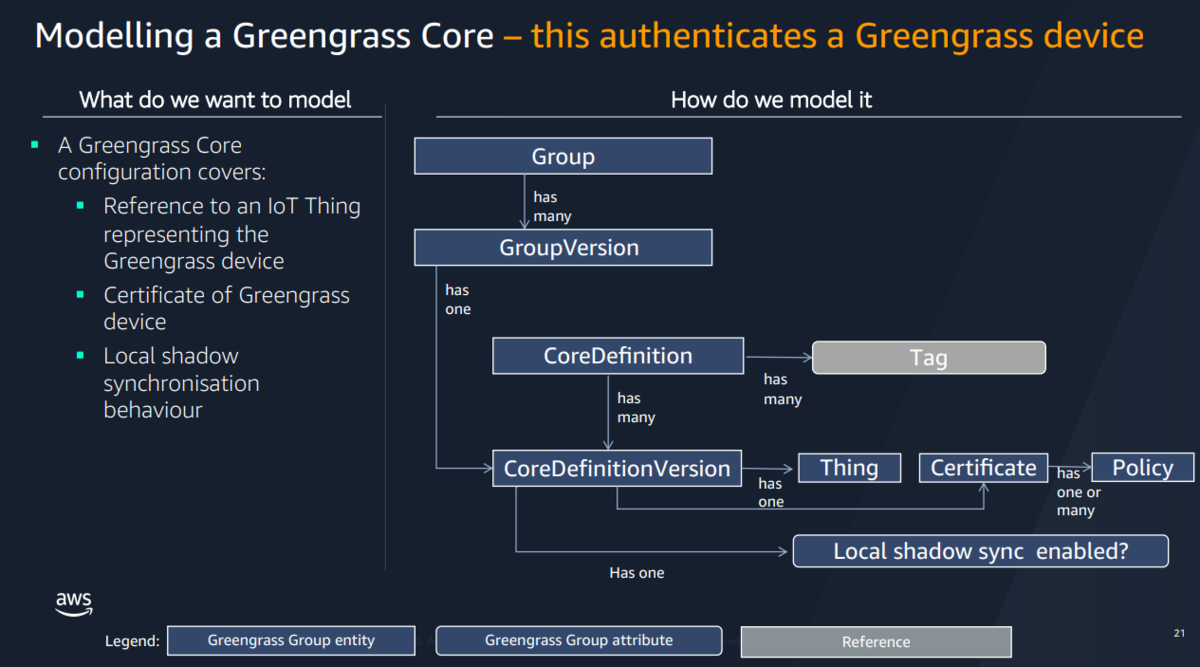This screenshot has height=667, width=1200.
Task: Click the 'Certificate of Greengrass device' bullet
Action: (227, 308)
